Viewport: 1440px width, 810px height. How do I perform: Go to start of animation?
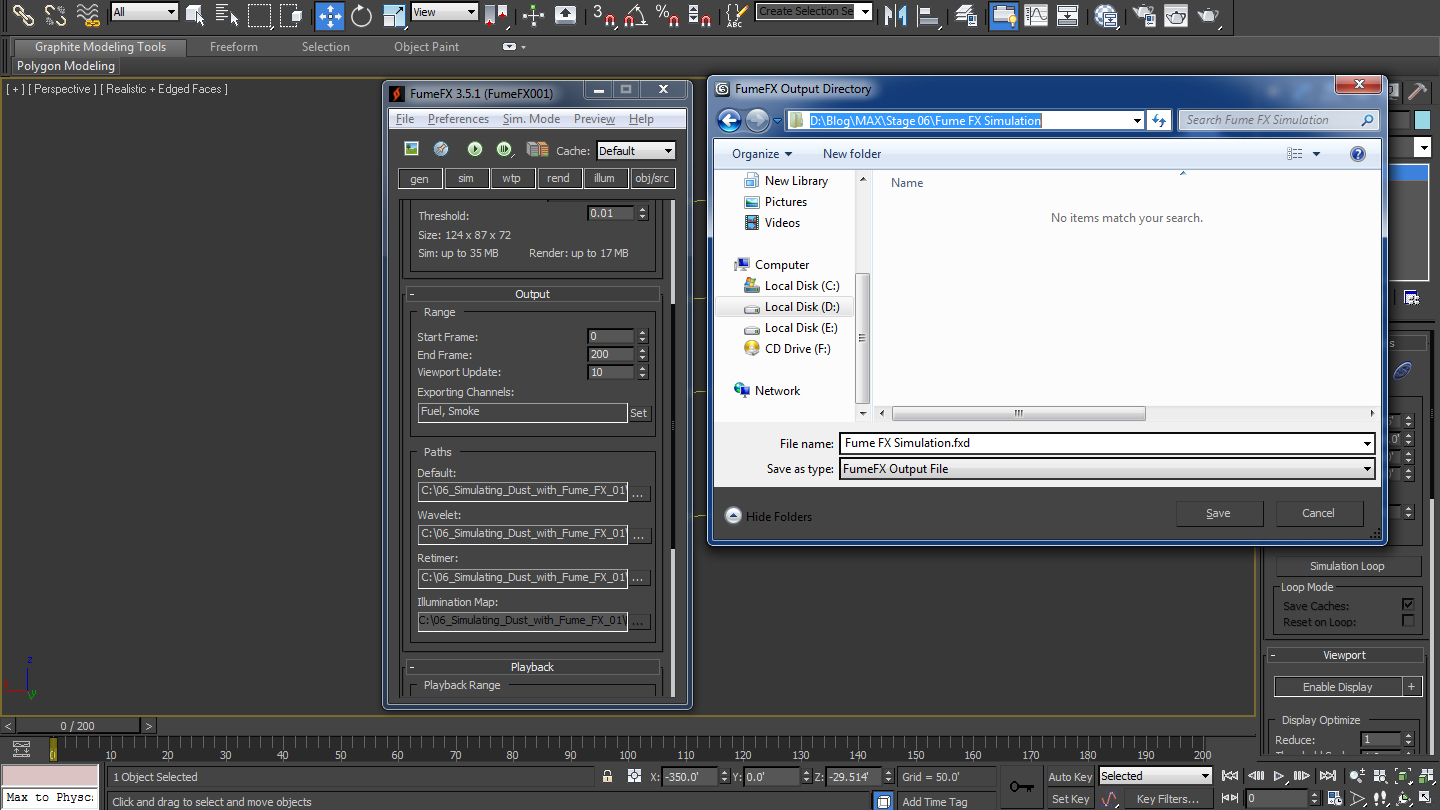click(x=1231, y=776)
